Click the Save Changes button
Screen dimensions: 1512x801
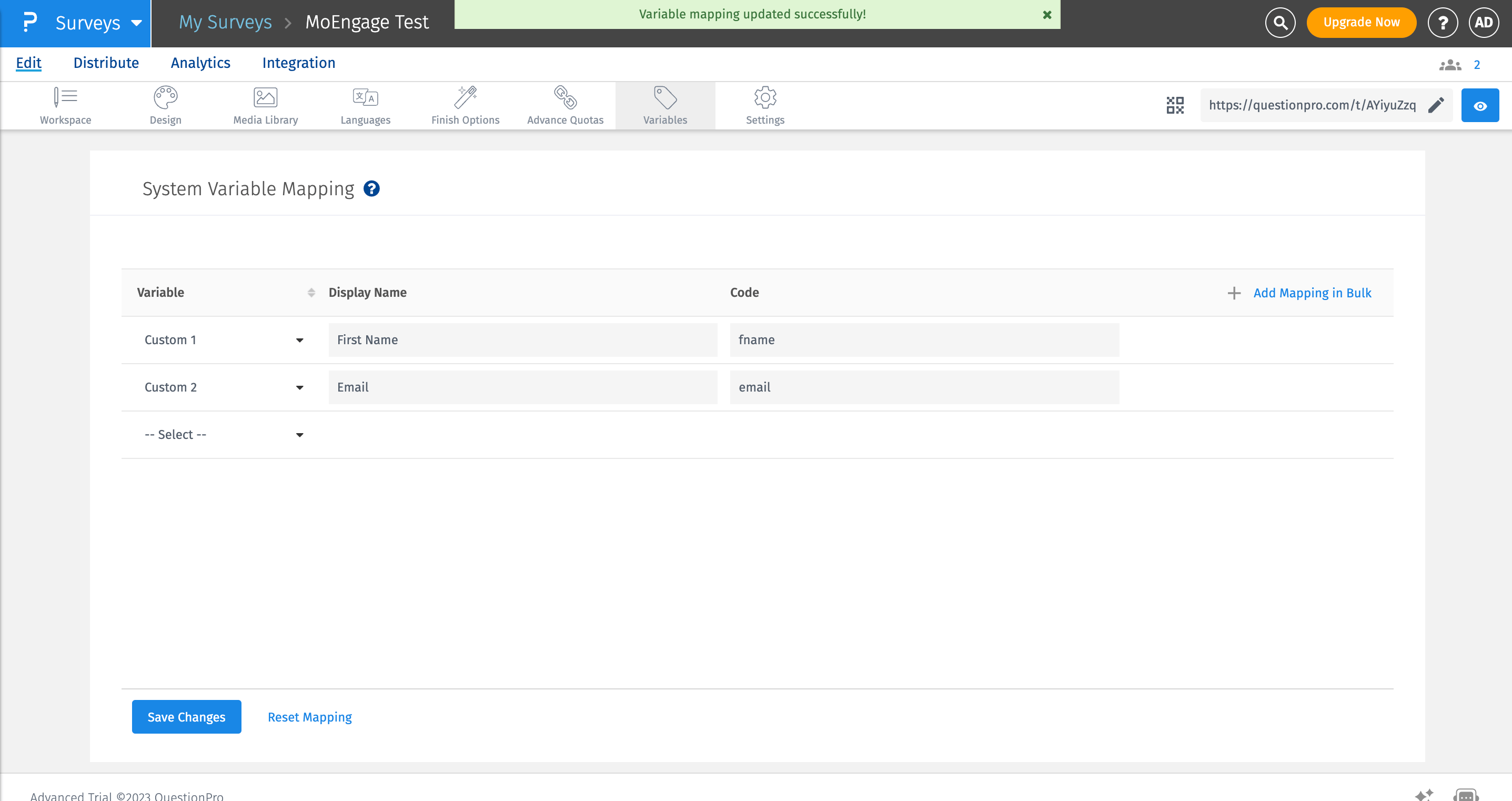[186, 716]
